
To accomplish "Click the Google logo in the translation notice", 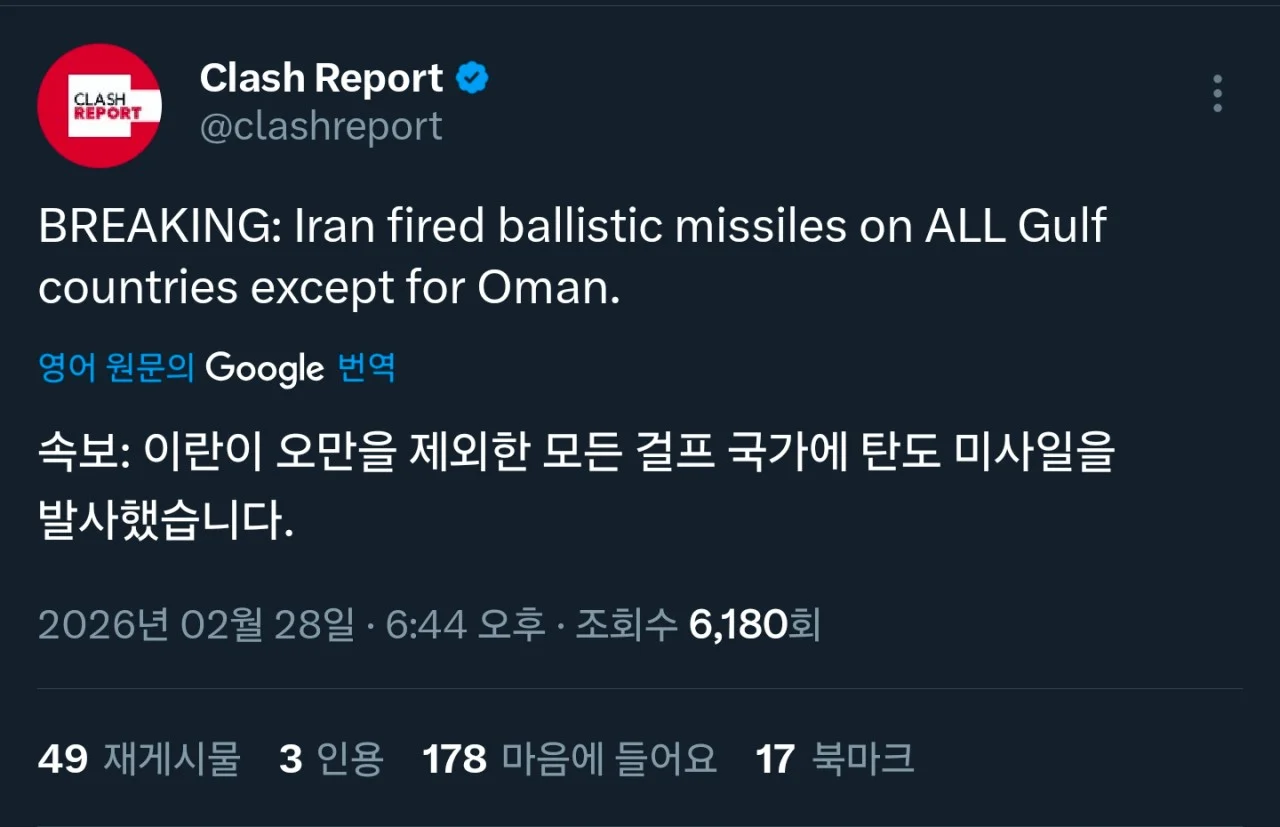I will 264,368.
